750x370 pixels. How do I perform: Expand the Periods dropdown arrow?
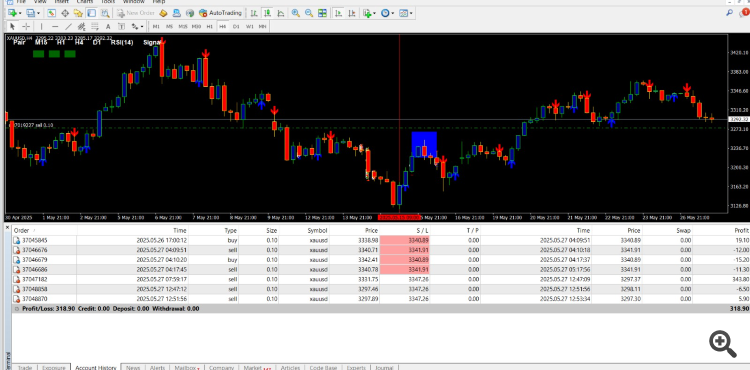click(x=393, y=13)
